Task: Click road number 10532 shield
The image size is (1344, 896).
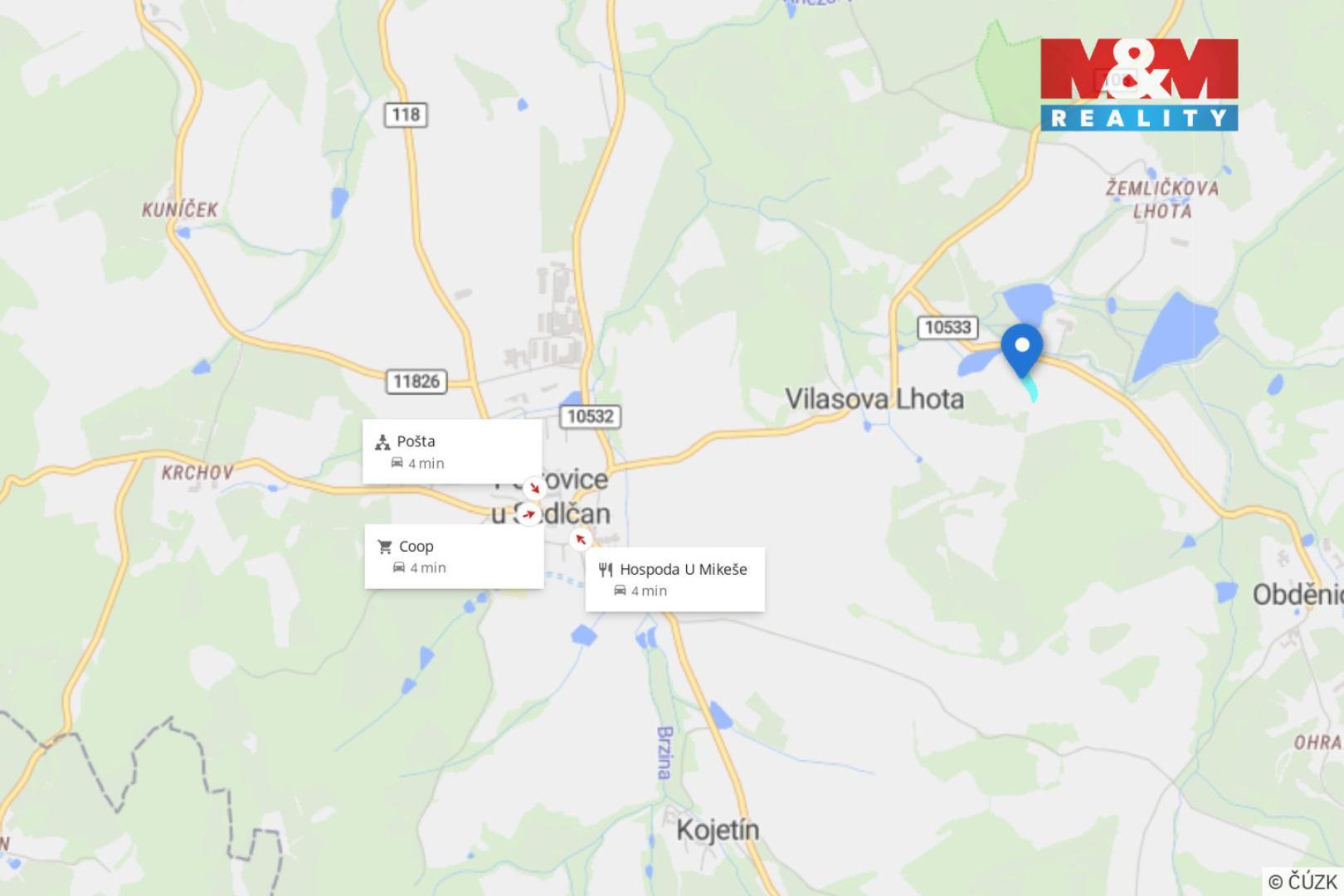Action: tap(590, 416)
